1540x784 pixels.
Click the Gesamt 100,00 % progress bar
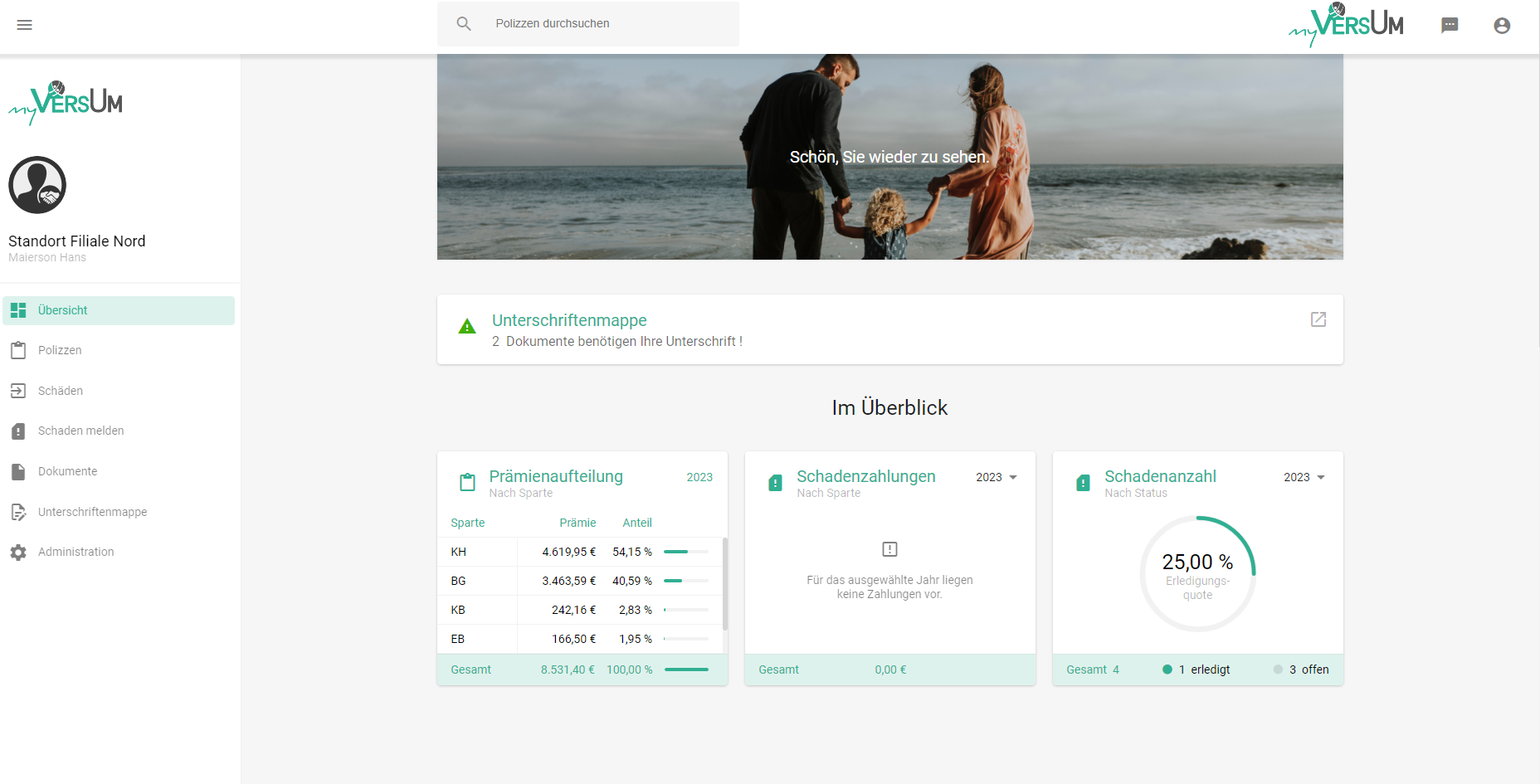tap(686, 670)
